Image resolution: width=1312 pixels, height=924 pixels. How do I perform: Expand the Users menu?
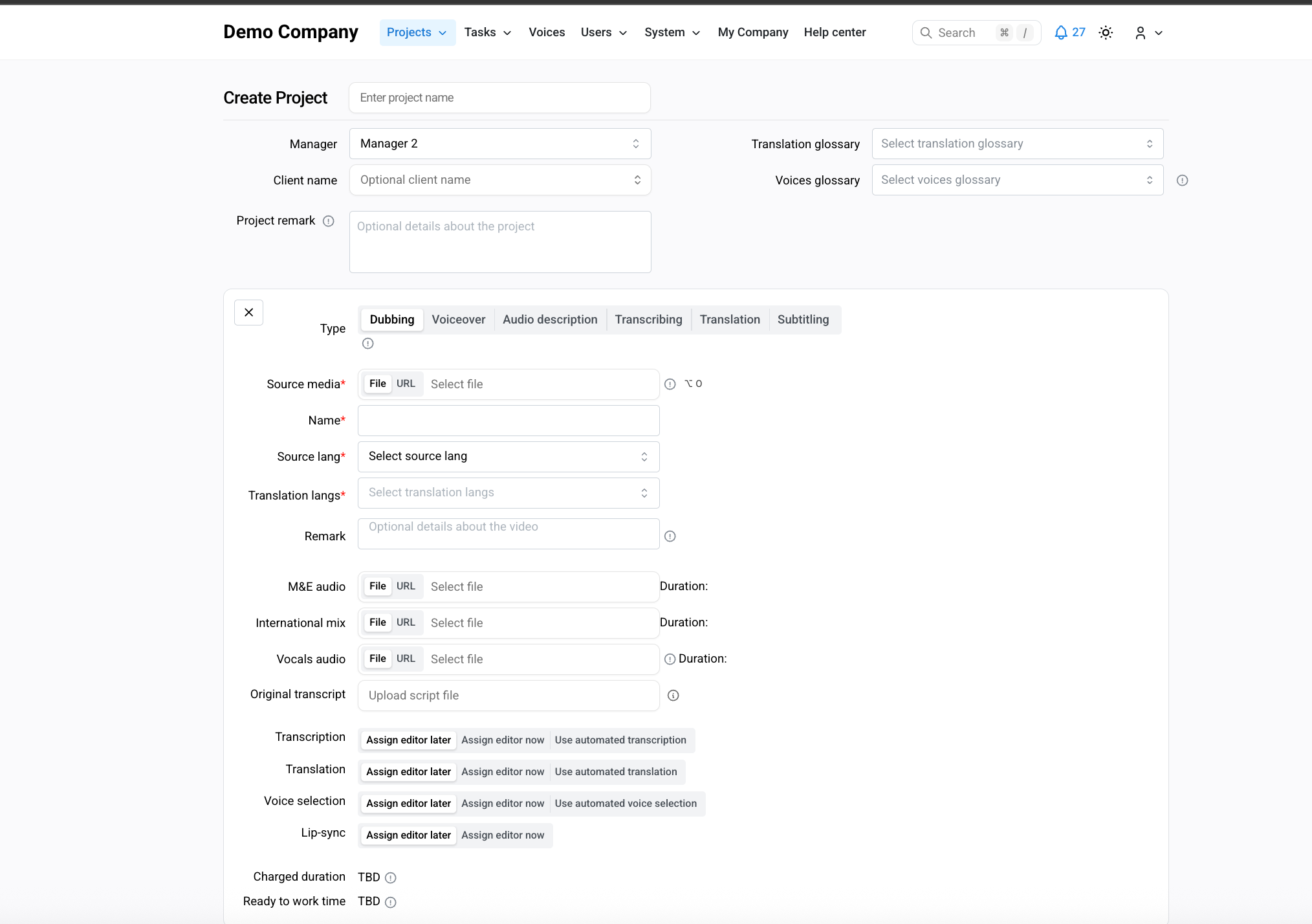[x=604, y=32]
